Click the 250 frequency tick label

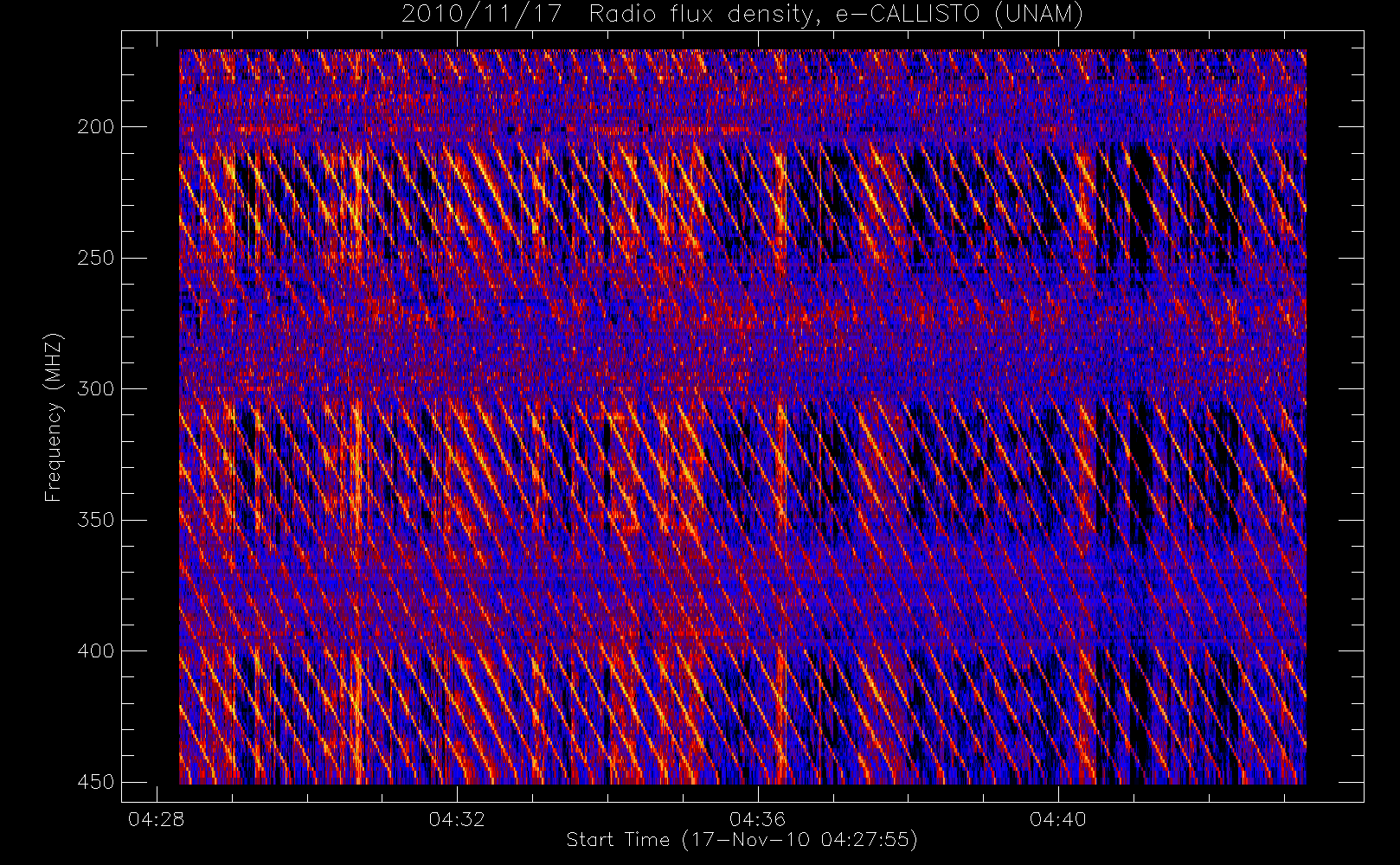click(x=95, y=258)
